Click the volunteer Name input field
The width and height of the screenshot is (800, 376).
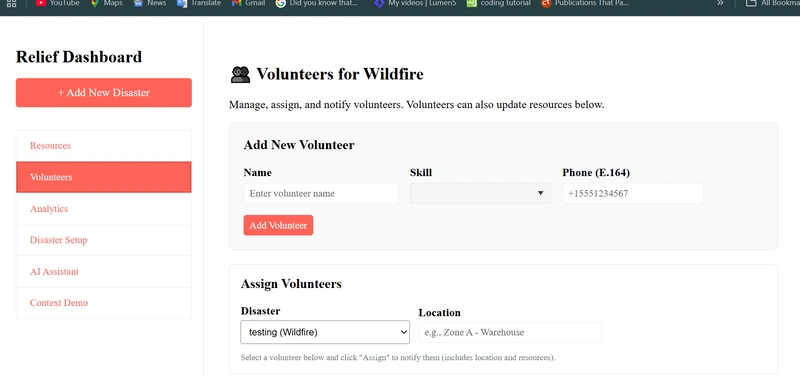pyautogui.click(x=321, y=194)
